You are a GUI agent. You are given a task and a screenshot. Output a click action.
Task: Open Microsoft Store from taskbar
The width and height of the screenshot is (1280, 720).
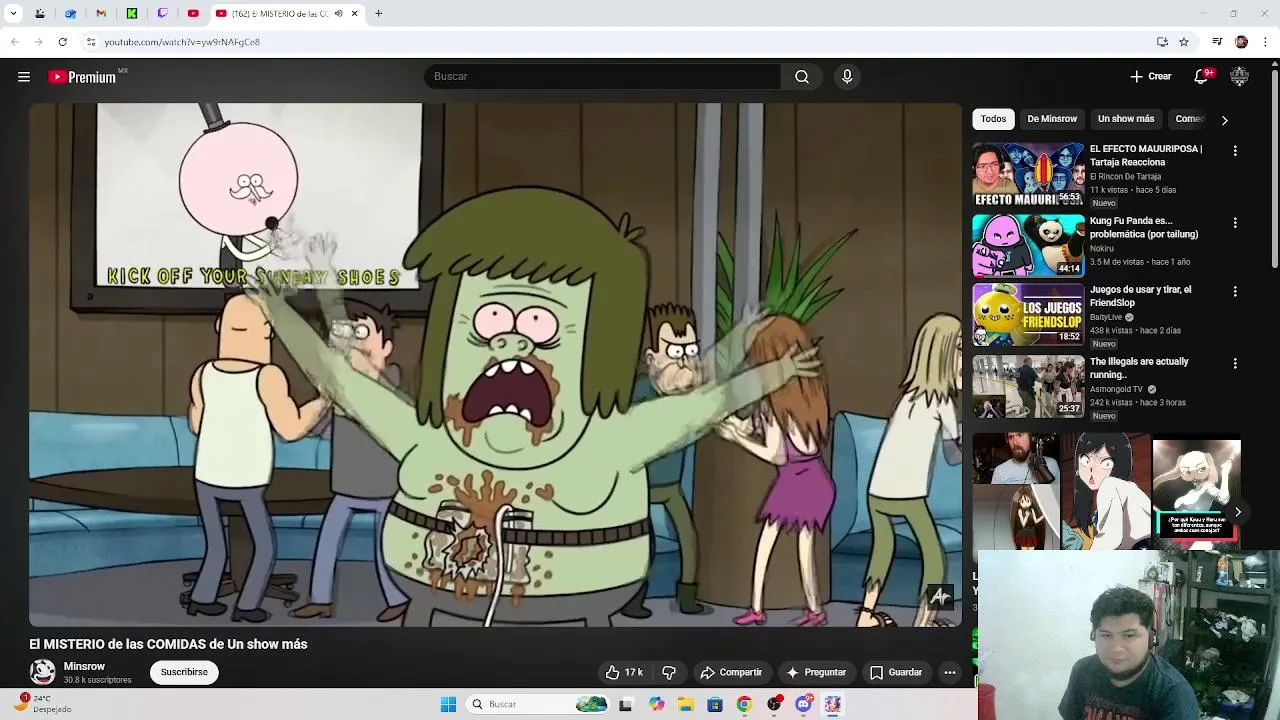(x=714, y=704)
